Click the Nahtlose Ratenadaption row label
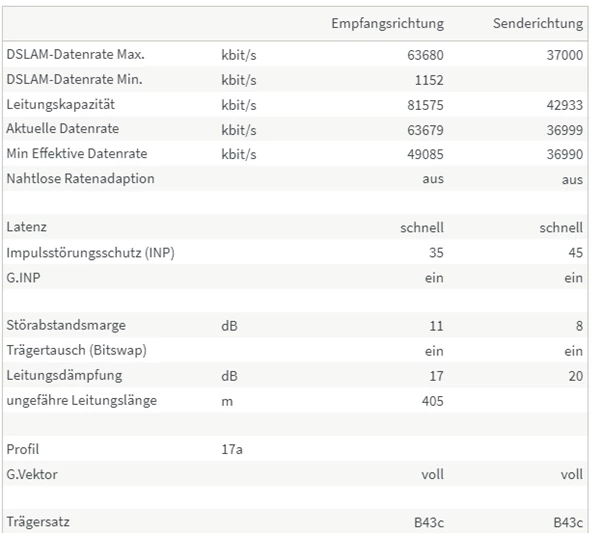 click(80, 178)
